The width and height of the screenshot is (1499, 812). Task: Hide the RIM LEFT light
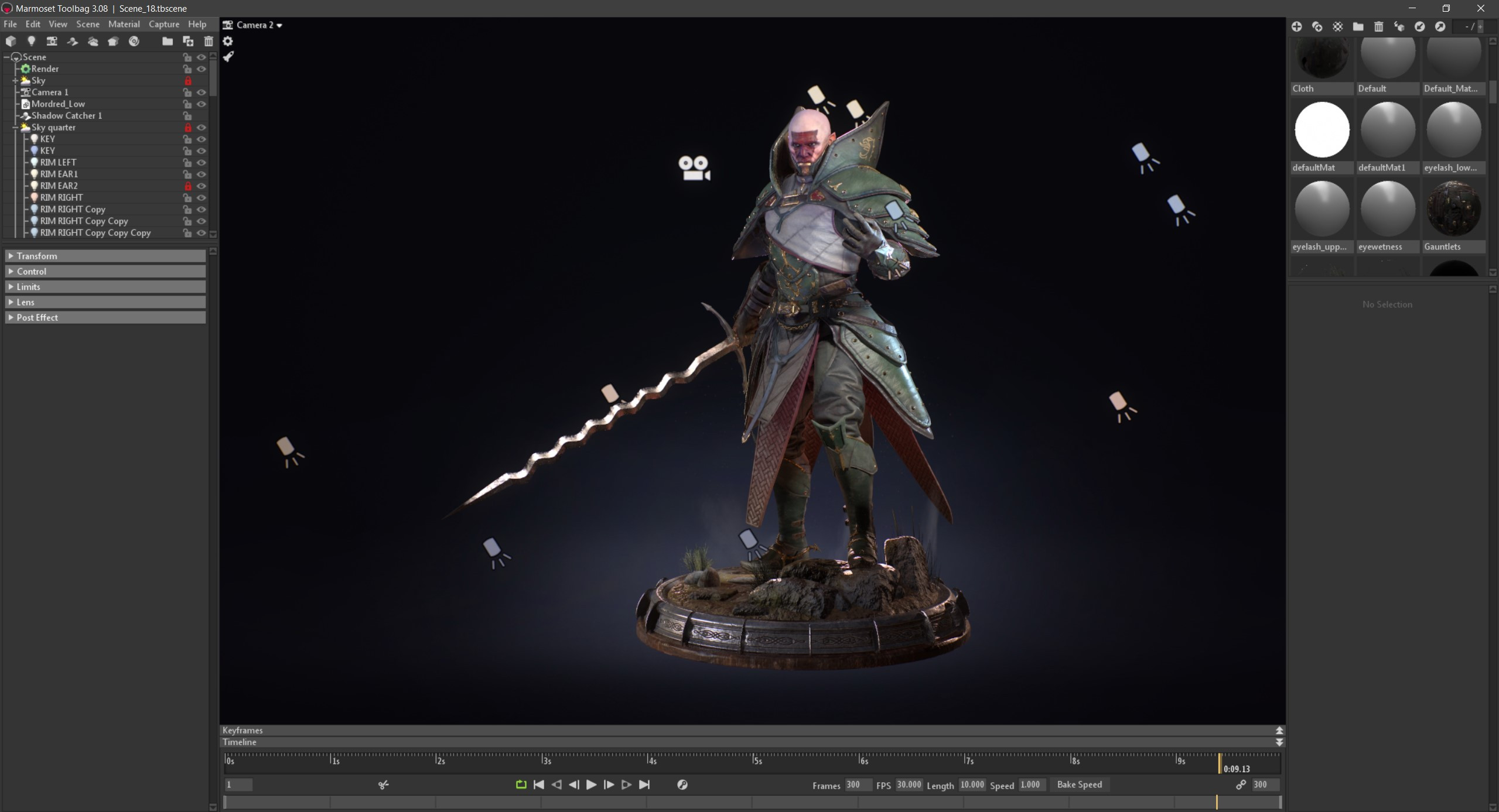[x=202, y=162]
